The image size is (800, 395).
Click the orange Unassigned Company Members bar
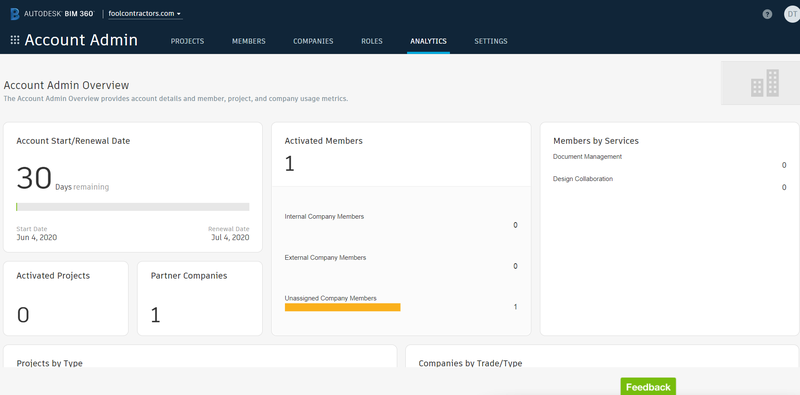[342, 307]
